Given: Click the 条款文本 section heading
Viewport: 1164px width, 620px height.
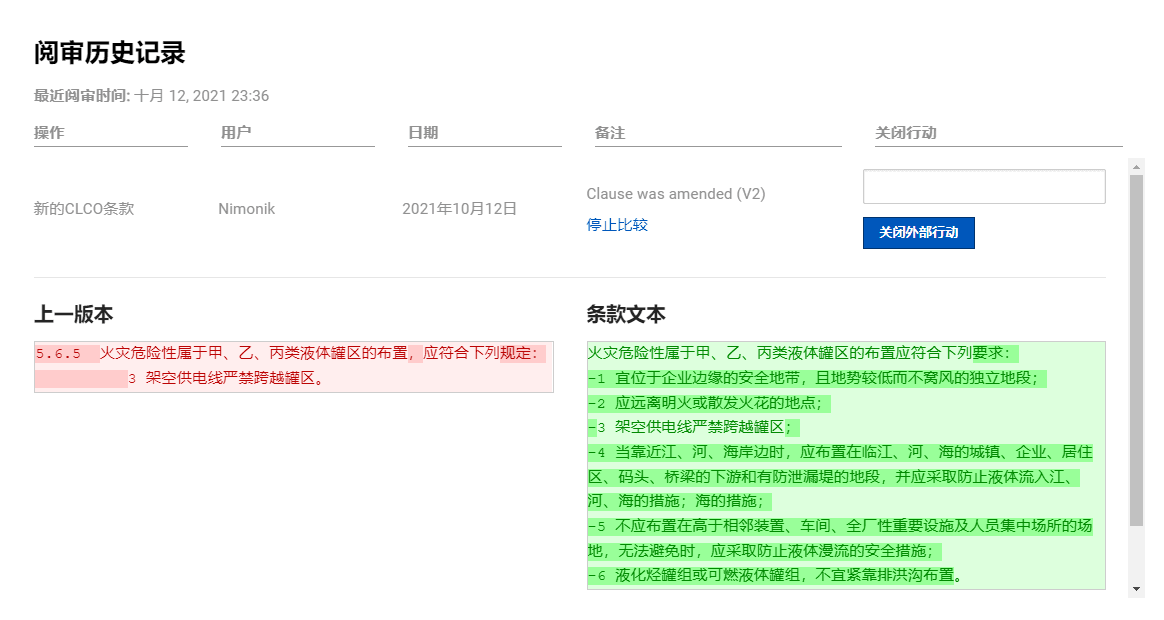Looking at the screenshot, I should point(625,314).
